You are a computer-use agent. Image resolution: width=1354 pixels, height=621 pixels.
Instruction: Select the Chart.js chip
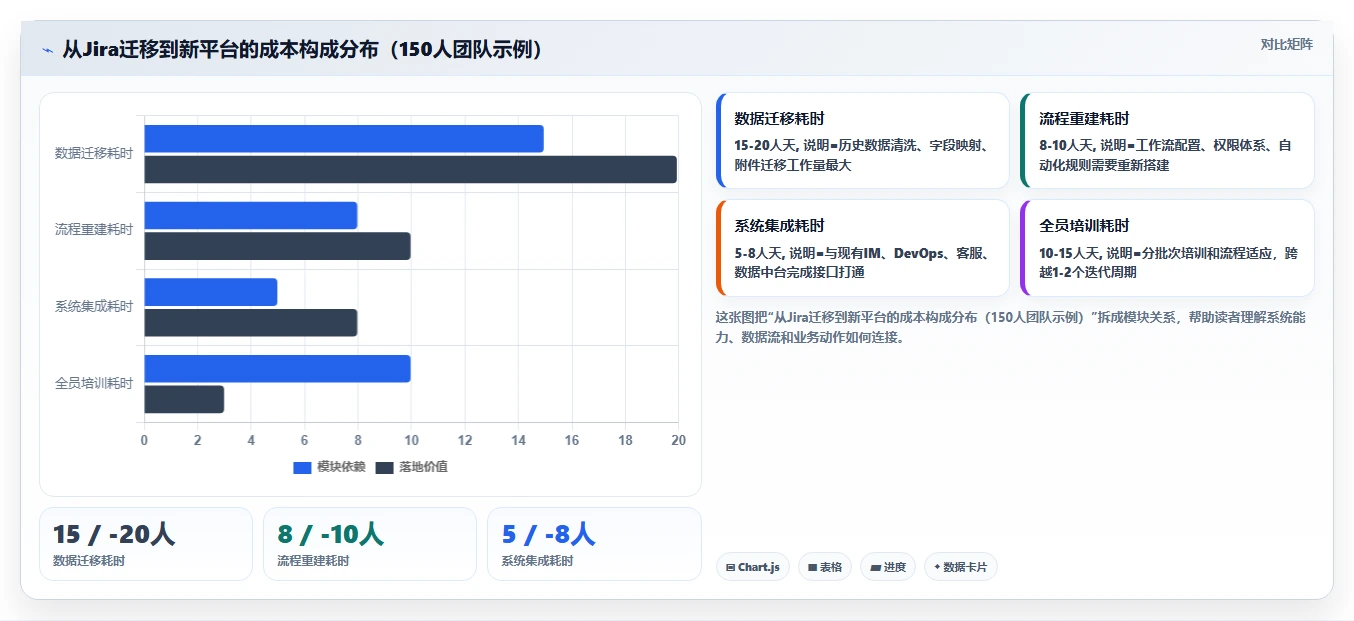(x=752, y=567)
